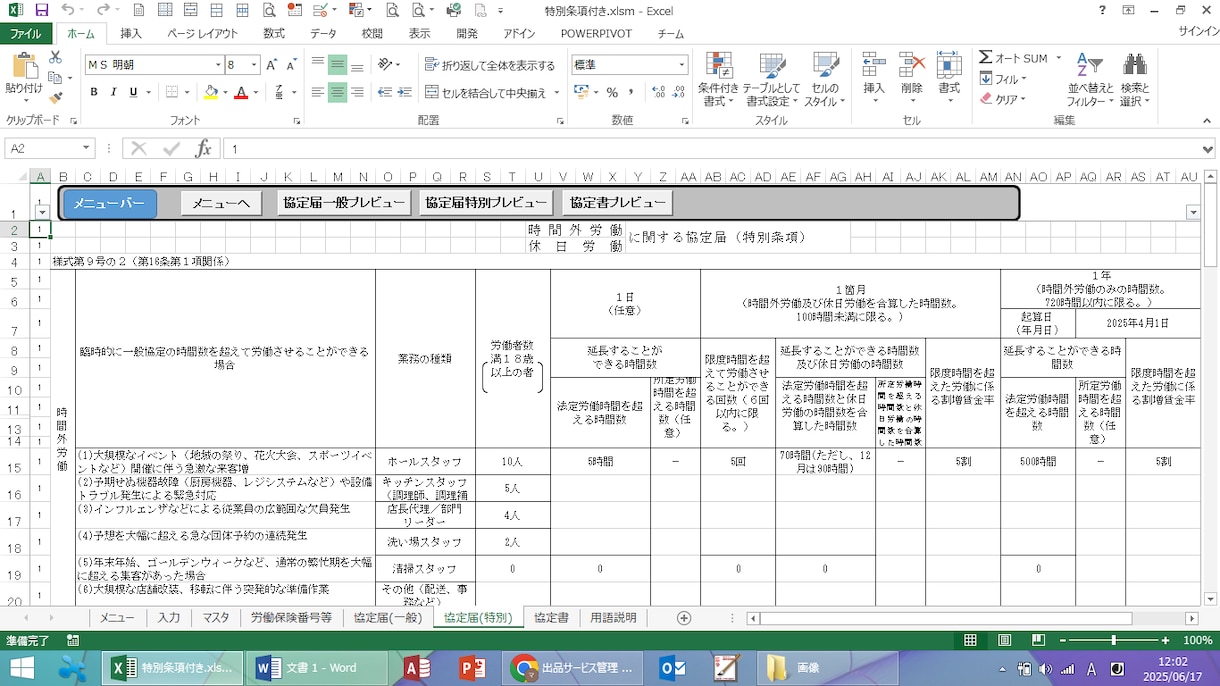The image size is (1220, 686).
Task: Open the 数式 ribbon tab
Action: coord(274,33)
